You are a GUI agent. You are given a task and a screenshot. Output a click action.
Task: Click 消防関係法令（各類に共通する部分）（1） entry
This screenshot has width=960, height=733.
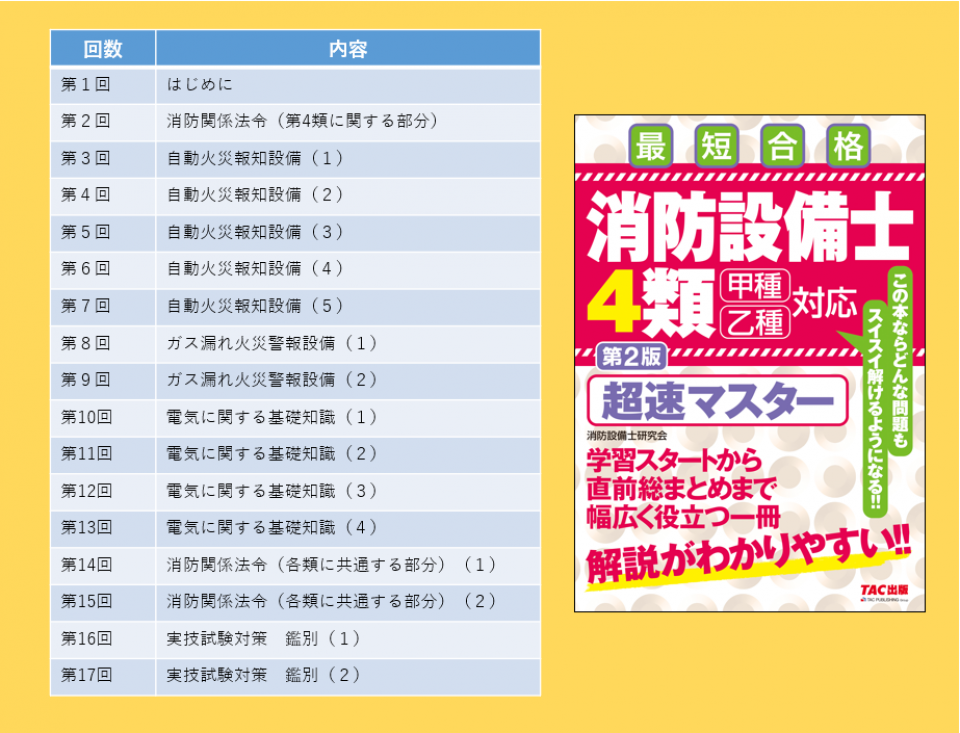tap(332, 565)
